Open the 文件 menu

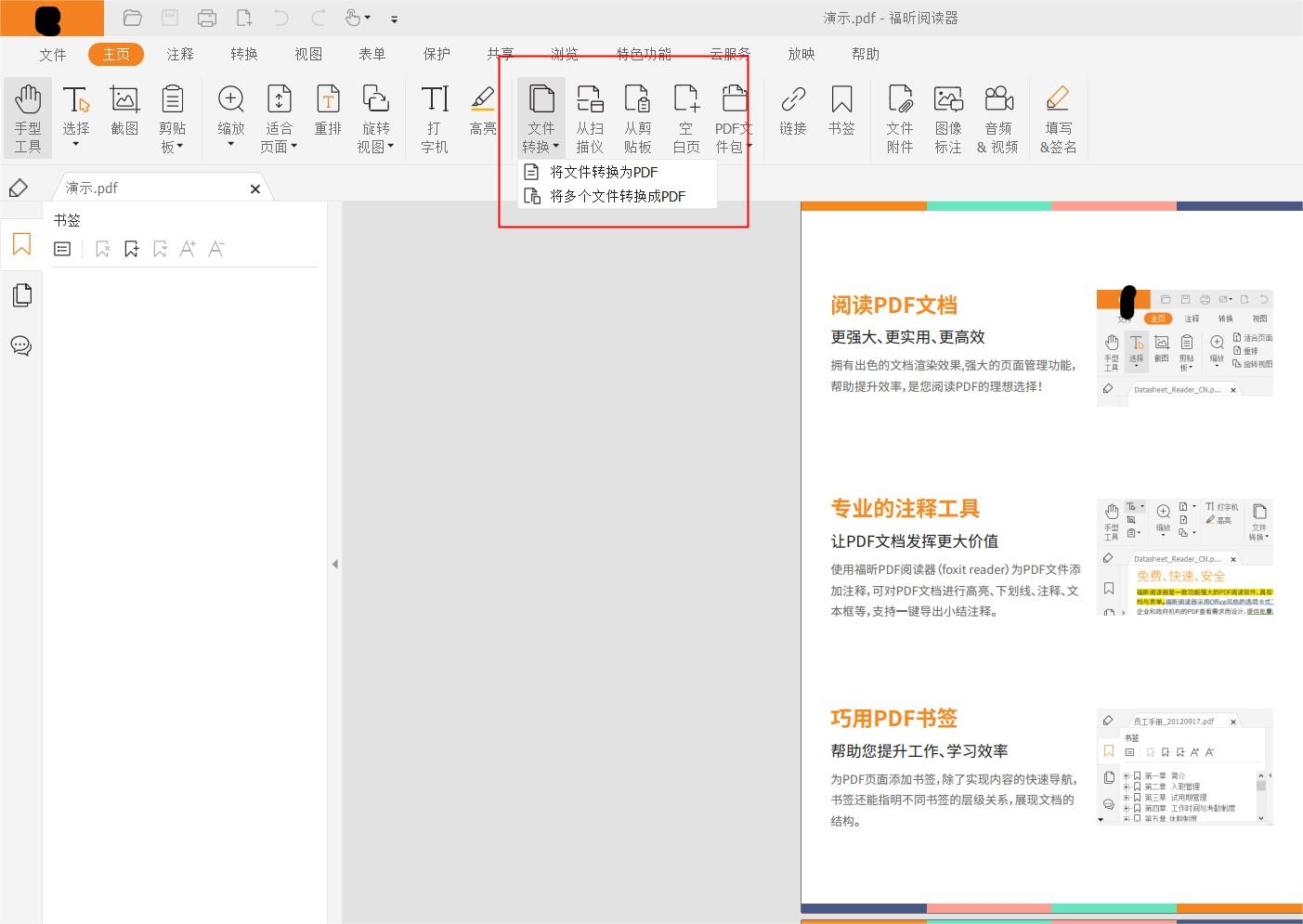pos(52,54)
